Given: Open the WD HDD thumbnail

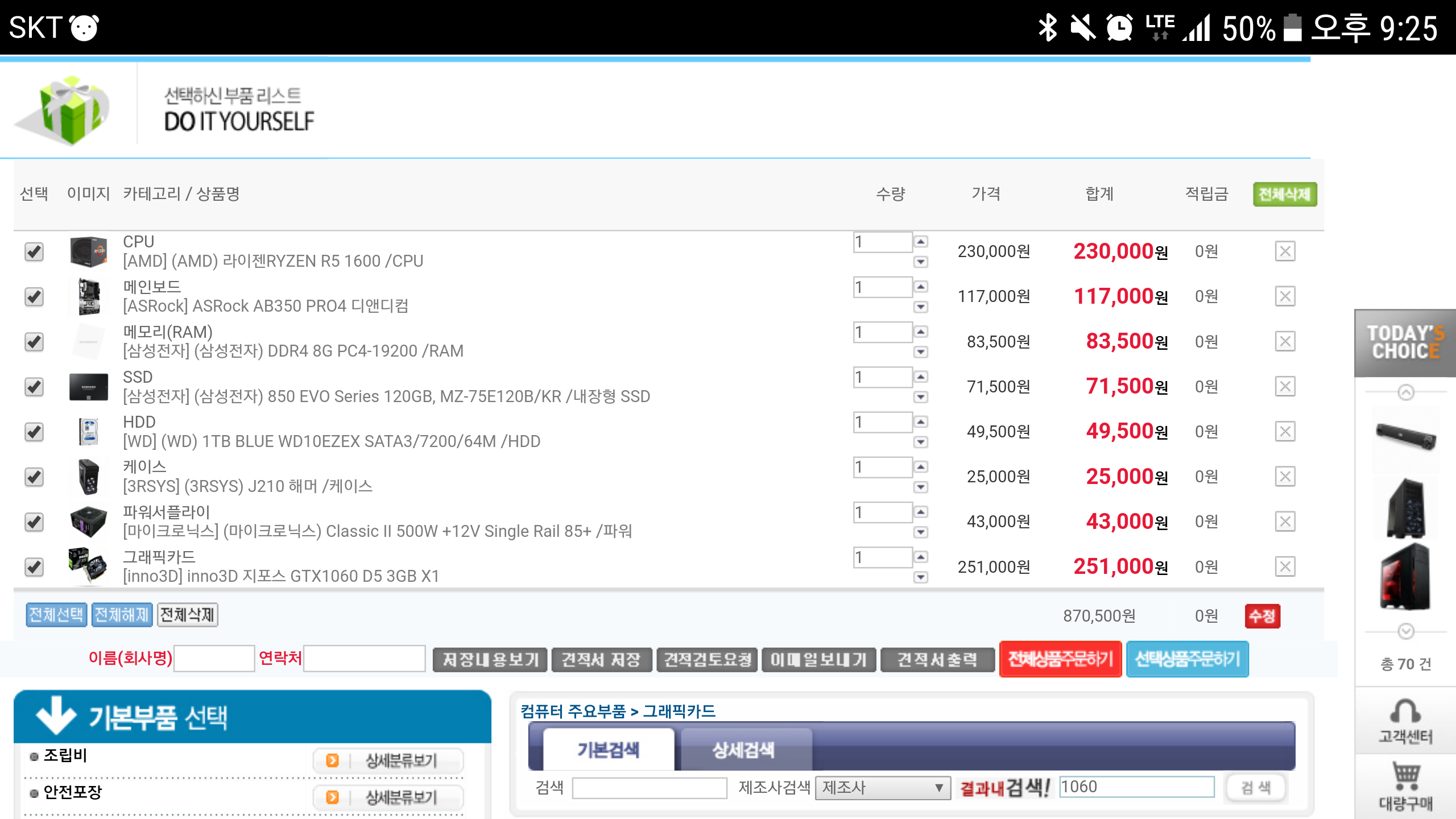Looking at the screenshot, I should click(88, 432).
